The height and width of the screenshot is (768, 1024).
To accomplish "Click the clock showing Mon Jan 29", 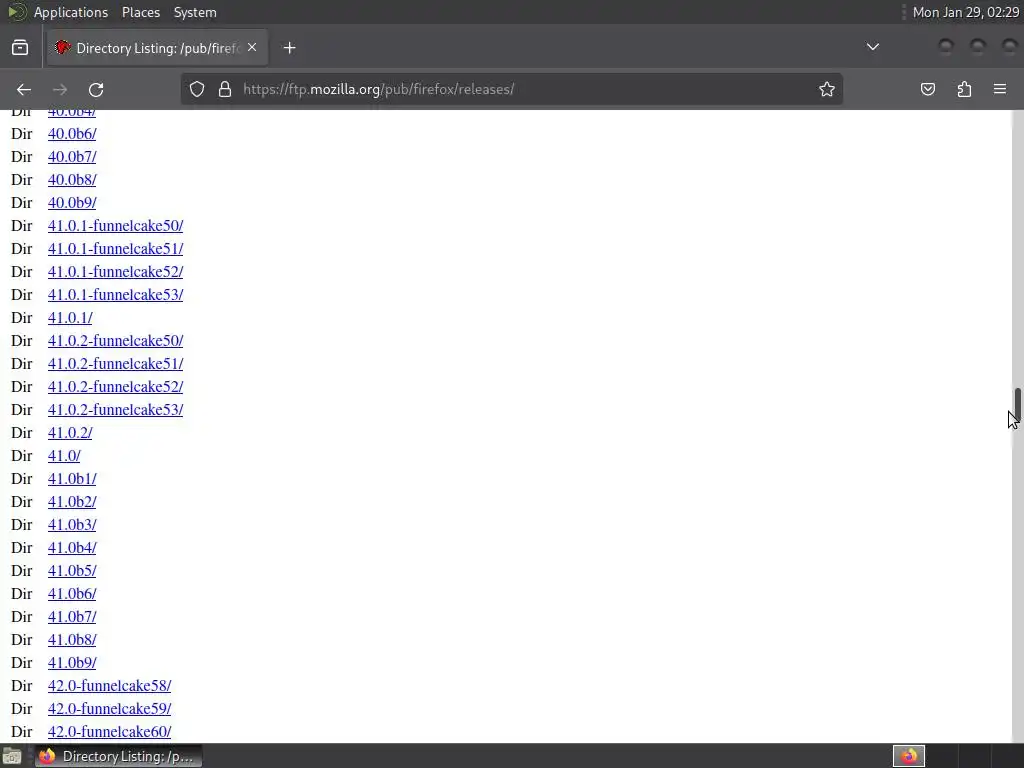I will pyautogui.click(x=965, y=12).
